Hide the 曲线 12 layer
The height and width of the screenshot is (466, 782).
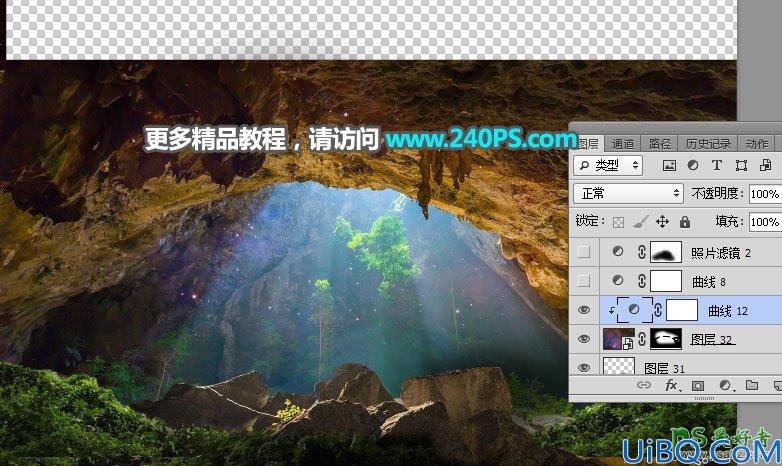click(x=584, y=310)
